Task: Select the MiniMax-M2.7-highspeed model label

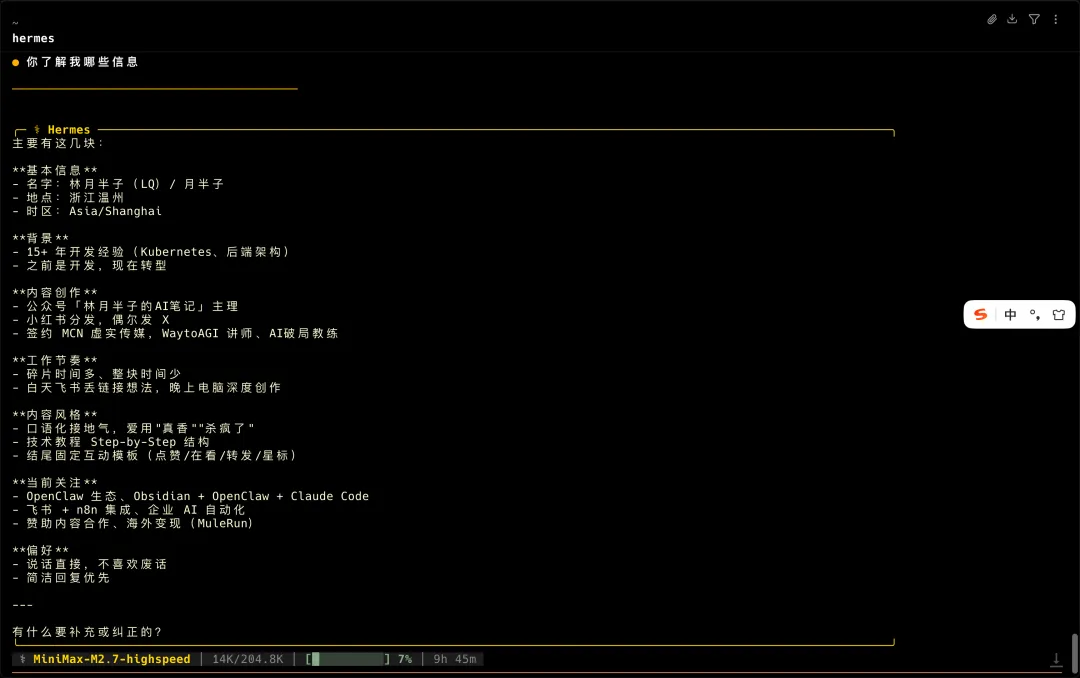Action: point(112,659)
